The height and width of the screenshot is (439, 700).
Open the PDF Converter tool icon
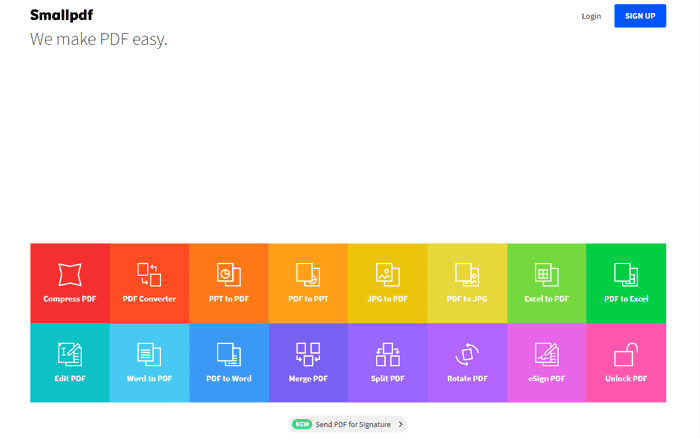(149, 274)
